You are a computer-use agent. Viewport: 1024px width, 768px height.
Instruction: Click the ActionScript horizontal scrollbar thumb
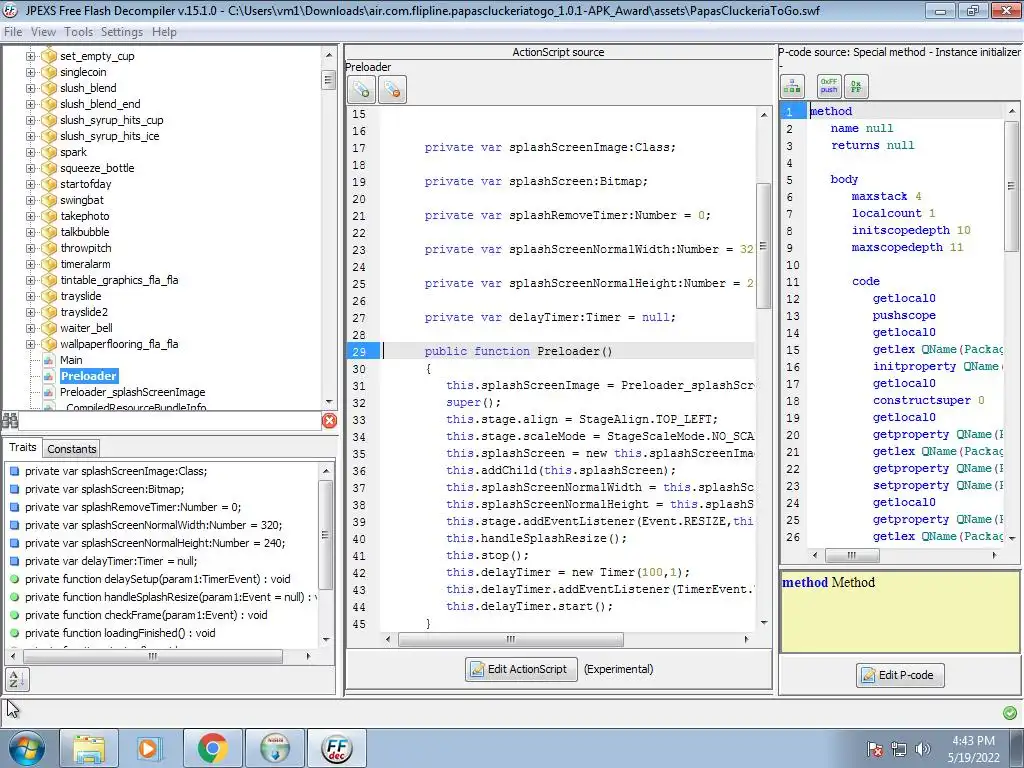point(511,639)
